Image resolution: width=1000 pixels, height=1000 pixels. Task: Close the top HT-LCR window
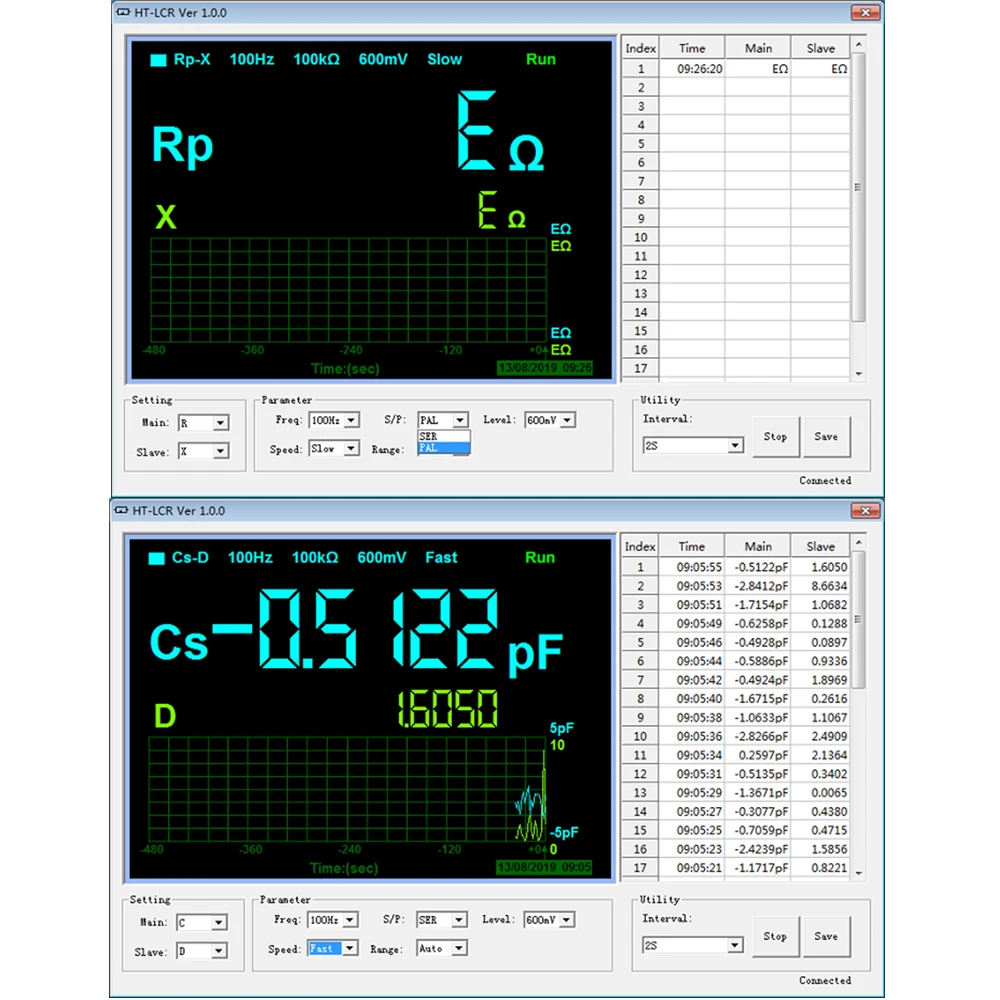pyautogui.click(x=865, y=12)
